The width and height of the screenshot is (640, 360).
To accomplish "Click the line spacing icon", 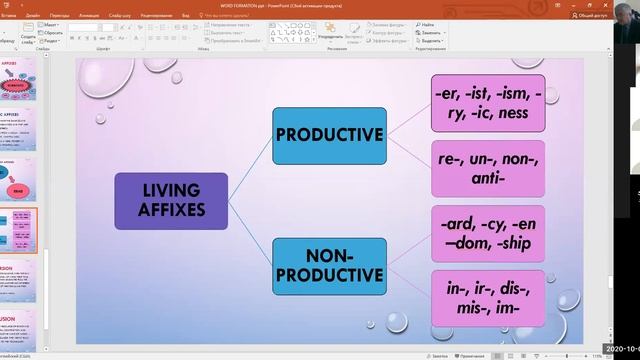I will click(x=196, y=27).
